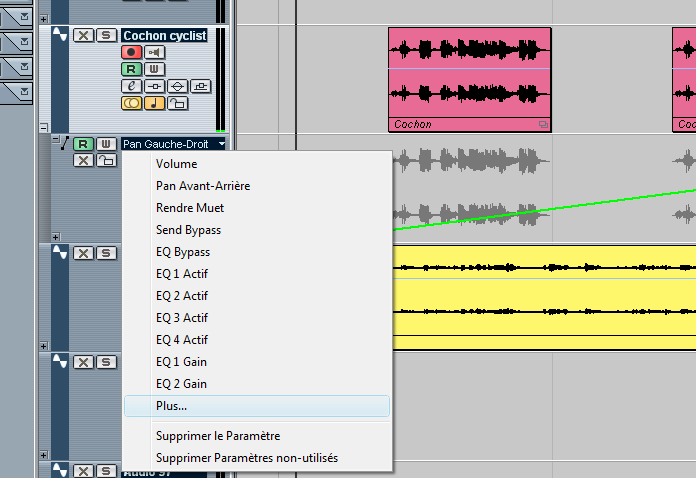The height and width of the screenshot is (478, 696).
Task: Enable record on Cochon cyclist track
Action: [x=131, y=52]
